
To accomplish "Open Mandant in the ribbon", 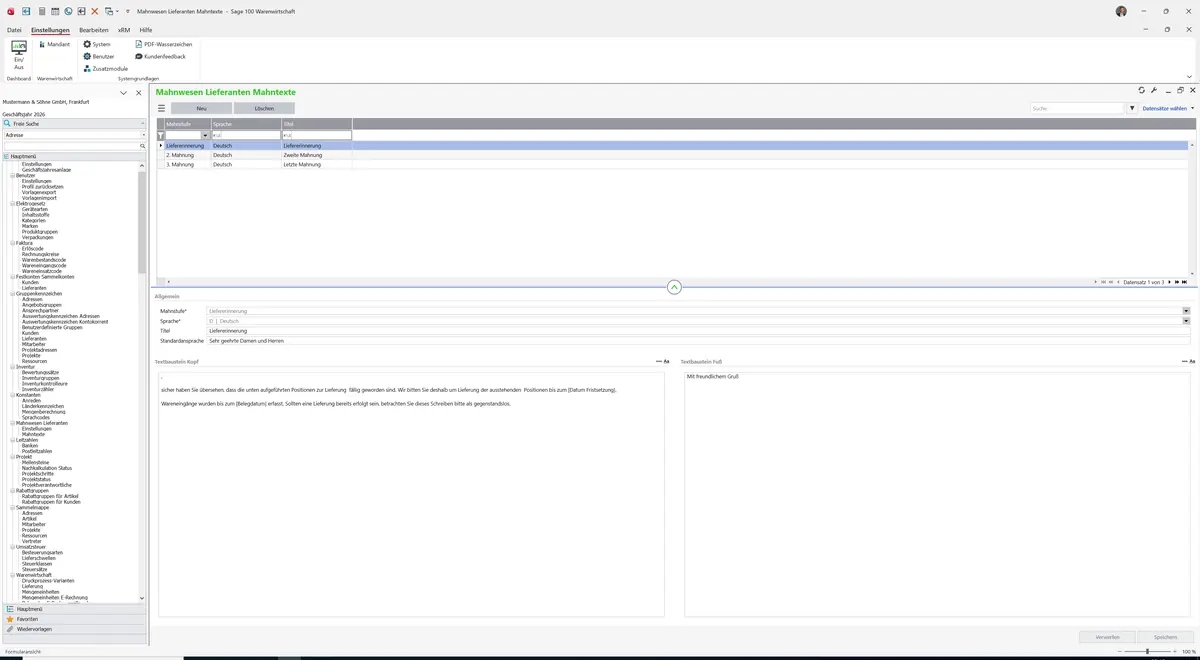I will [55, 44].
